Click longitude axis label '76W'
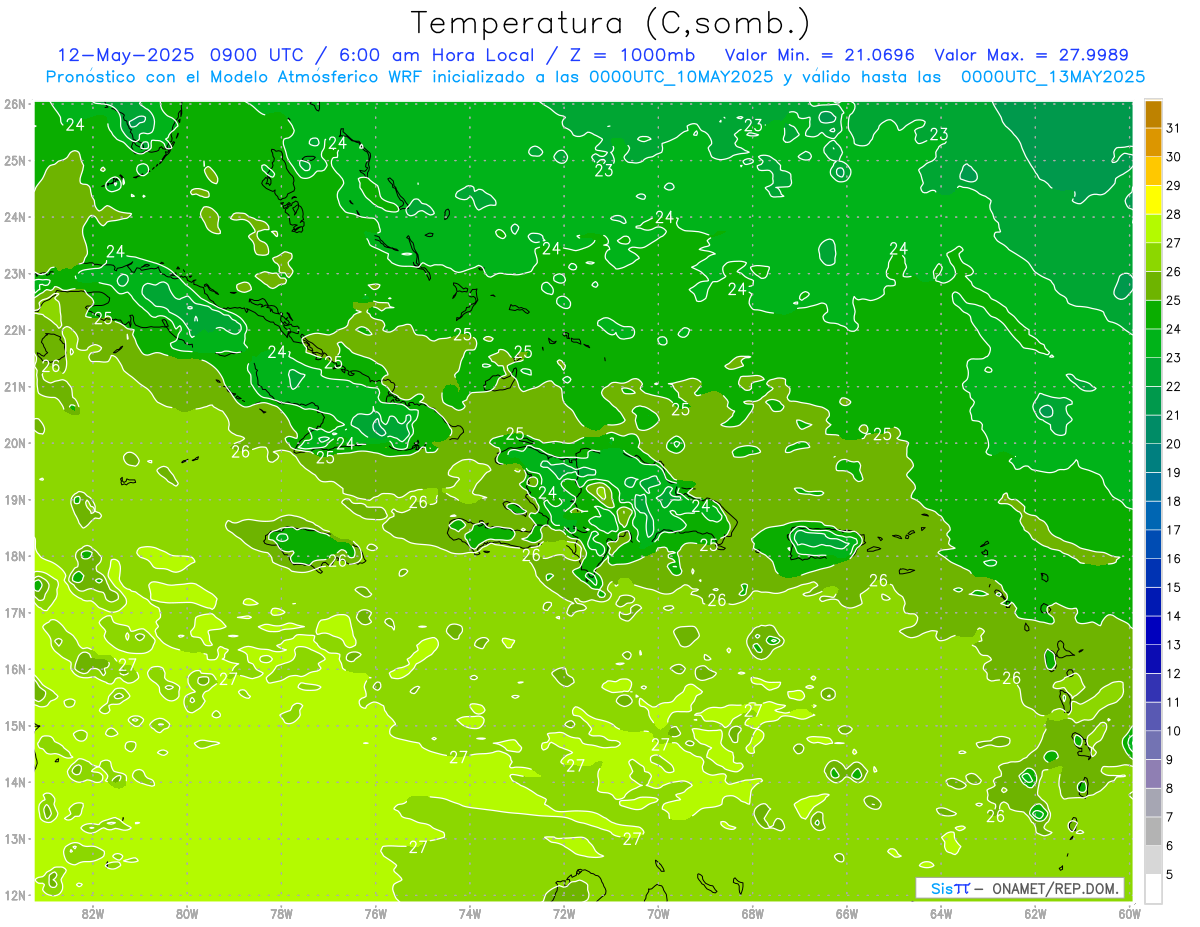 (376, 913)
